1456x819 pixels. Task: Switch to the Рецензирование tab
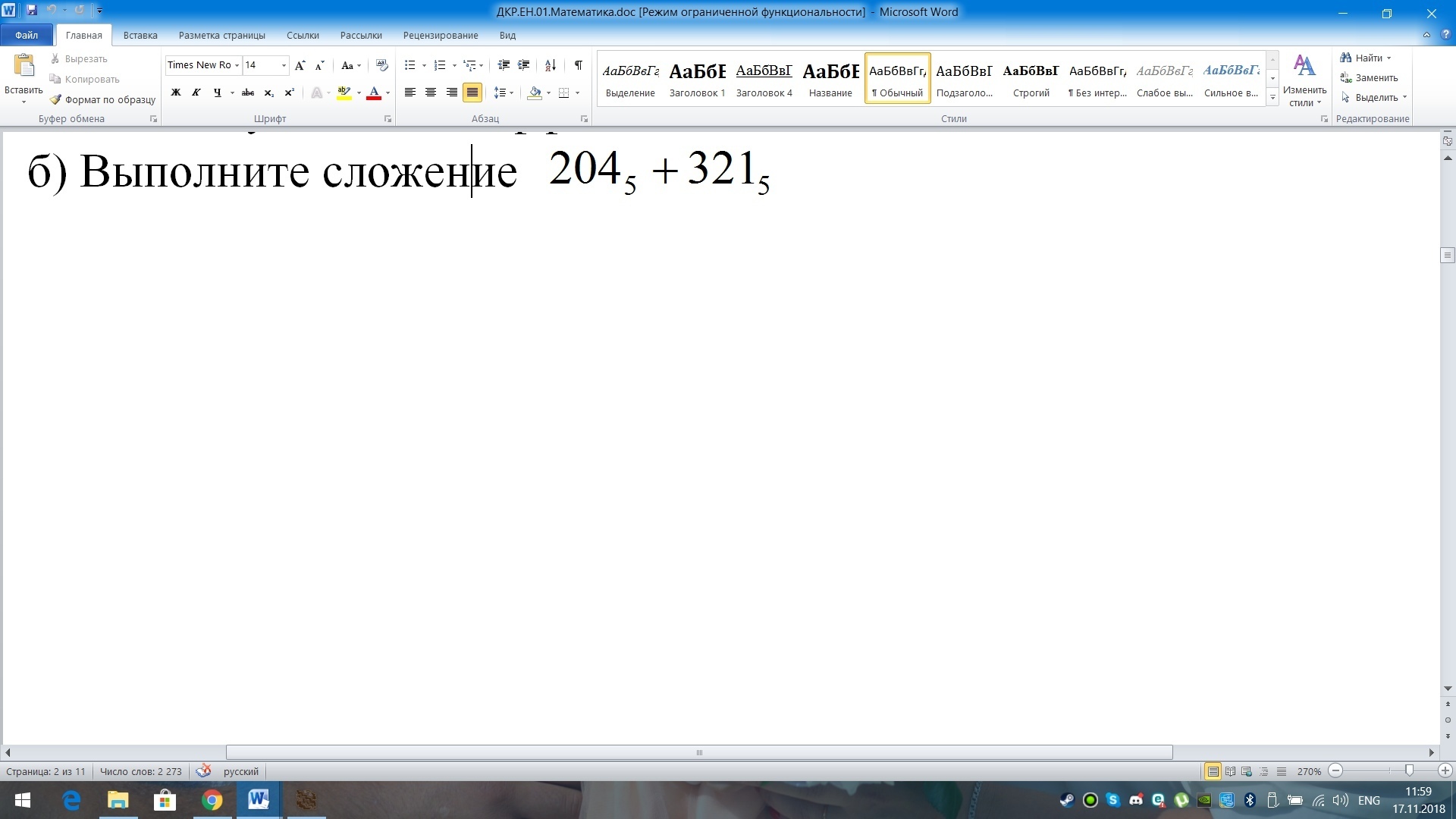[x=440, y=35]
